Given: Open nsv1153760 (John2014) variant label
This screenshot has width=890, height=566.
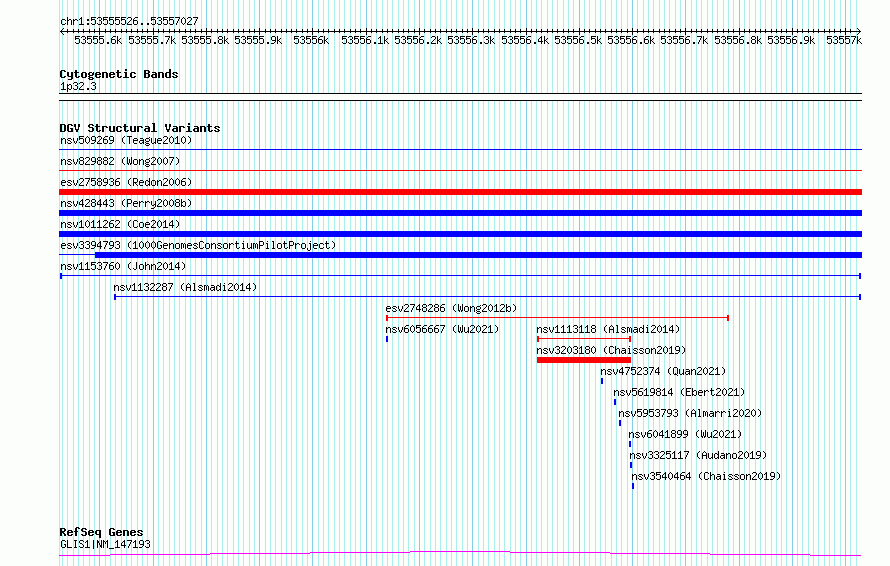Looking at the screenshot, I should click(123, 266).
